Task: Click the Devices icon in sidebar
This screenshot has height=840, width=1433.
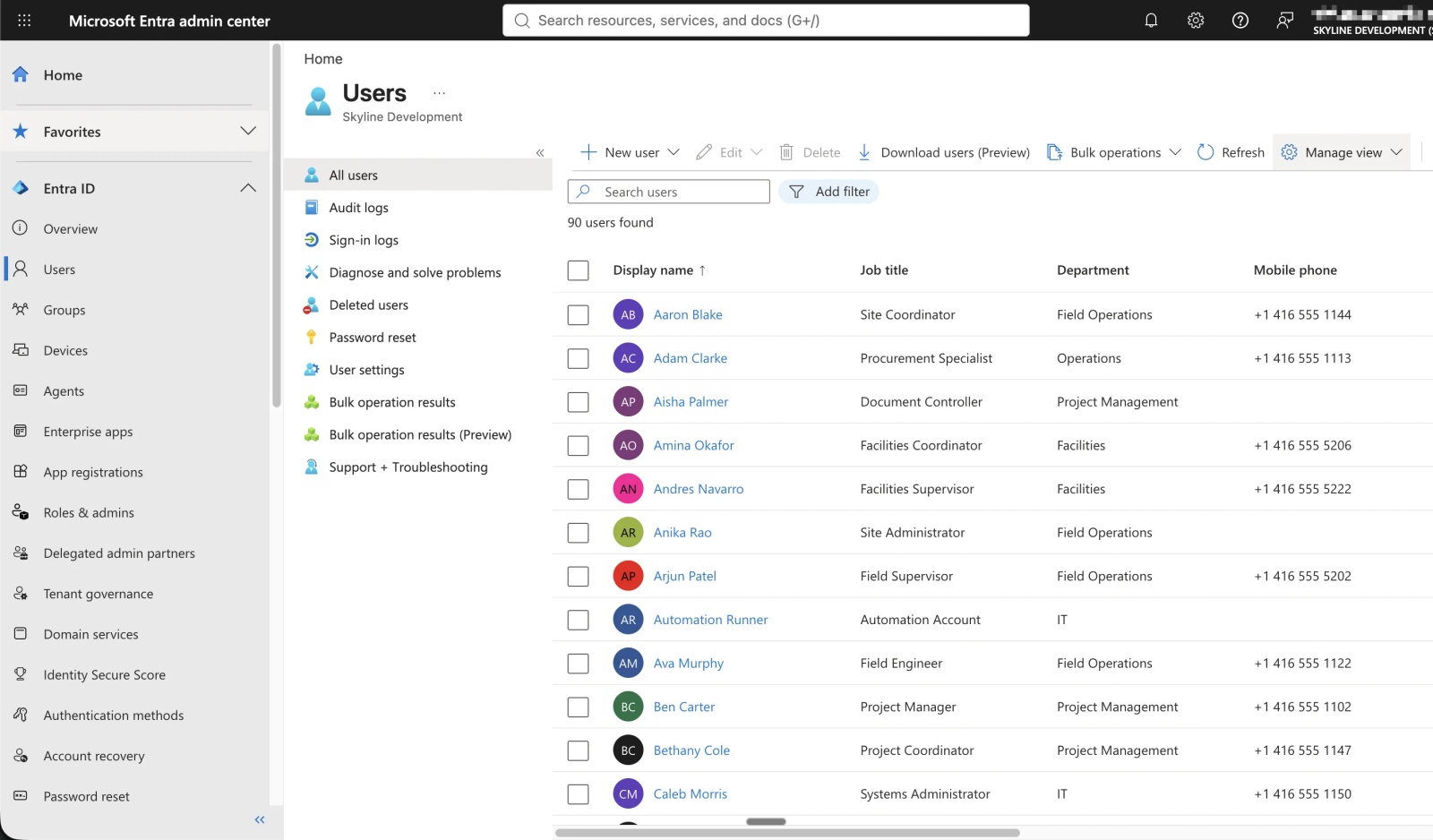Action: click(21, 350)
